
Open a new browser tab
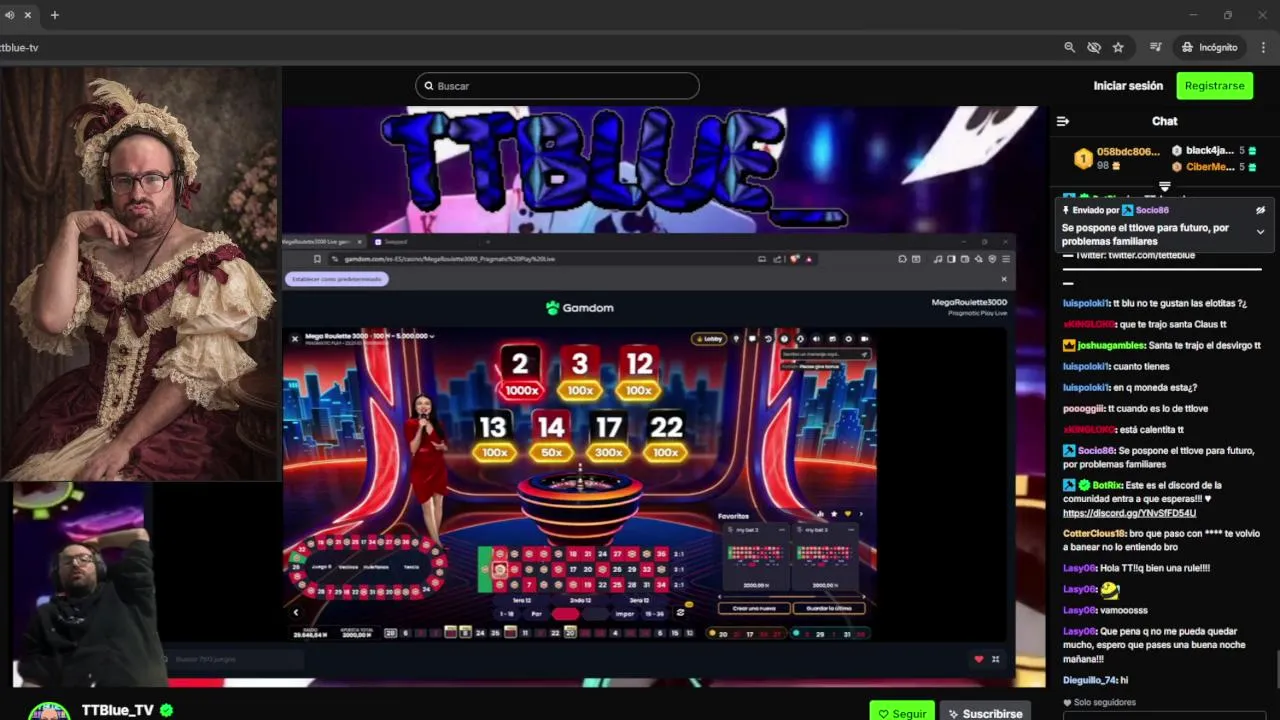54,15
